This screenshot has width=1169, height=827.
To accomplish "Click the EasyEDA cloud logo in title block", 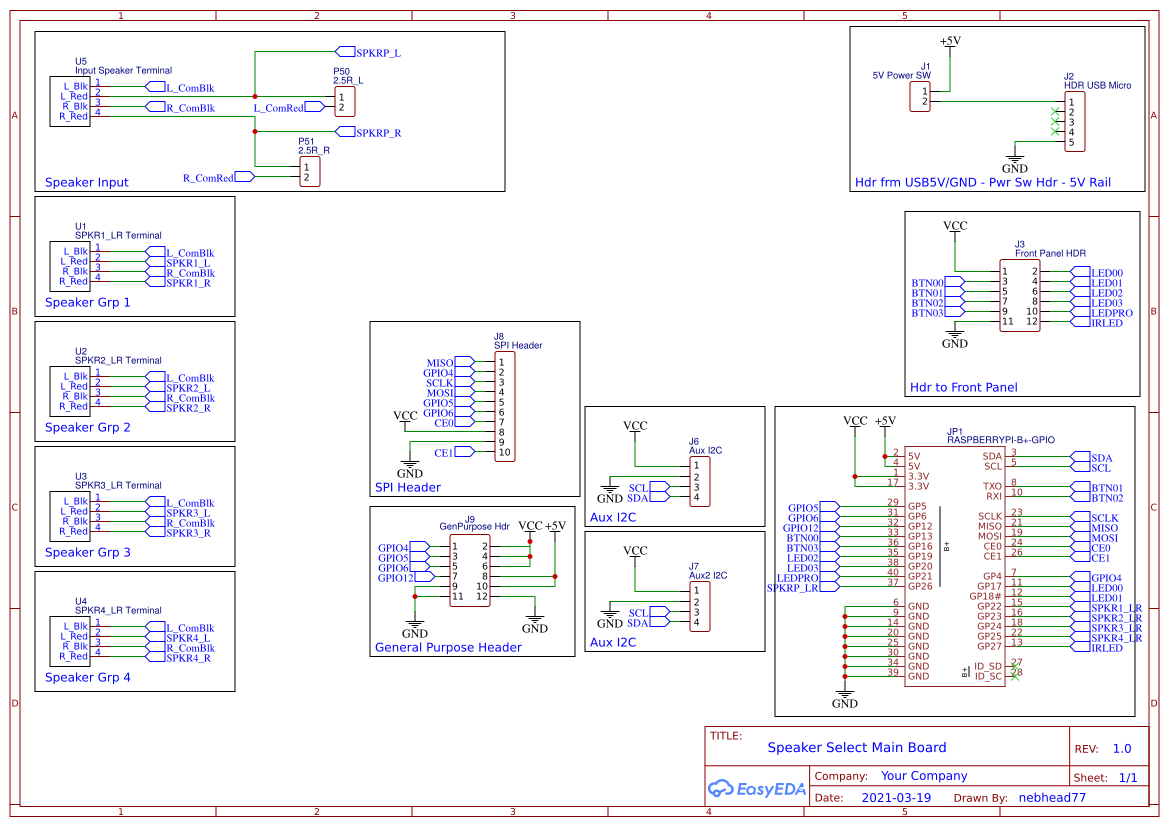I will pos(720,789).
